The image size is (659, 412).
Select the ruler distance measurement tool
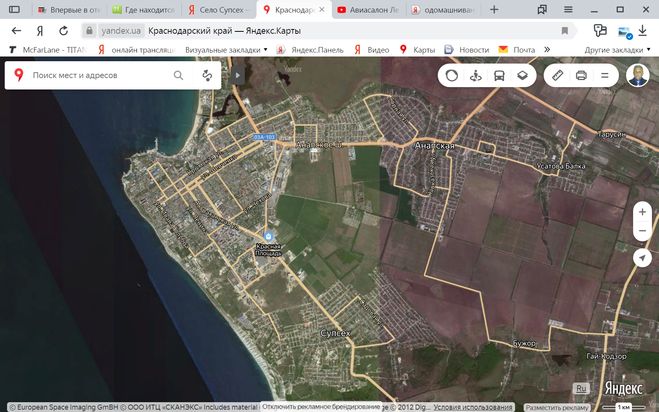557,75
